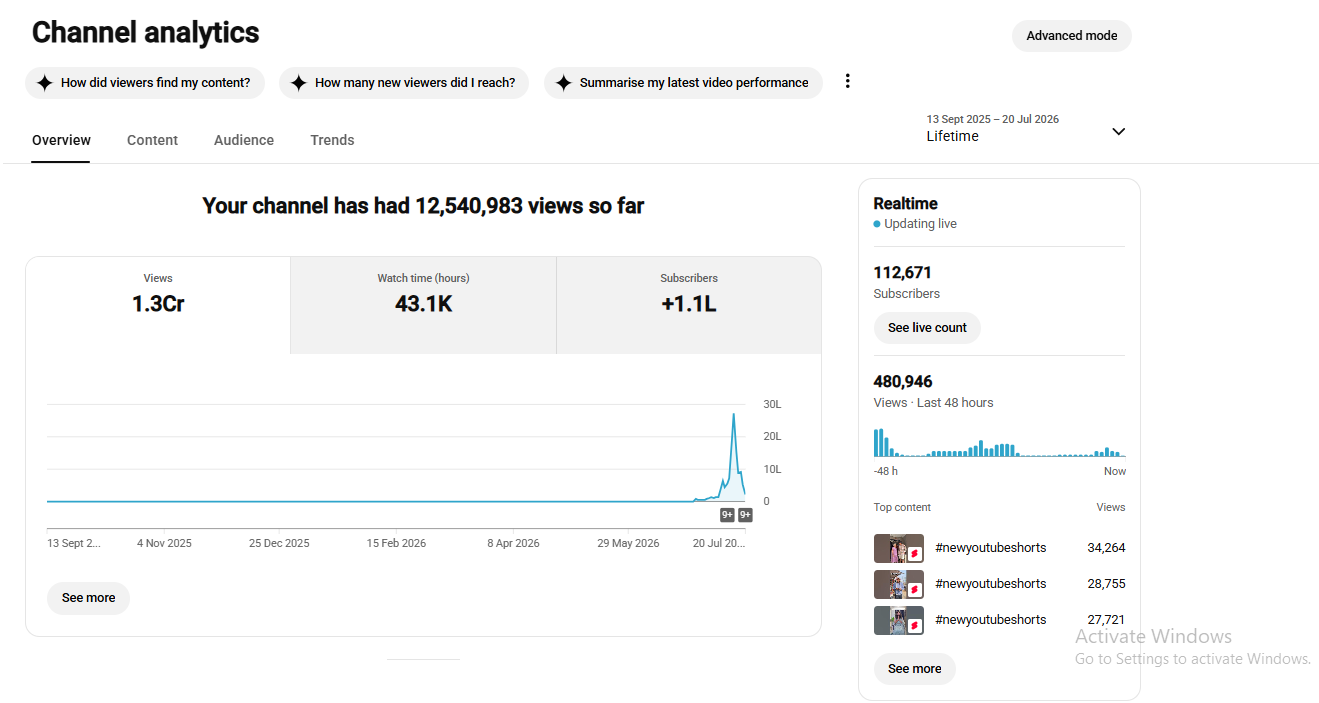Click See live count button

927,328
